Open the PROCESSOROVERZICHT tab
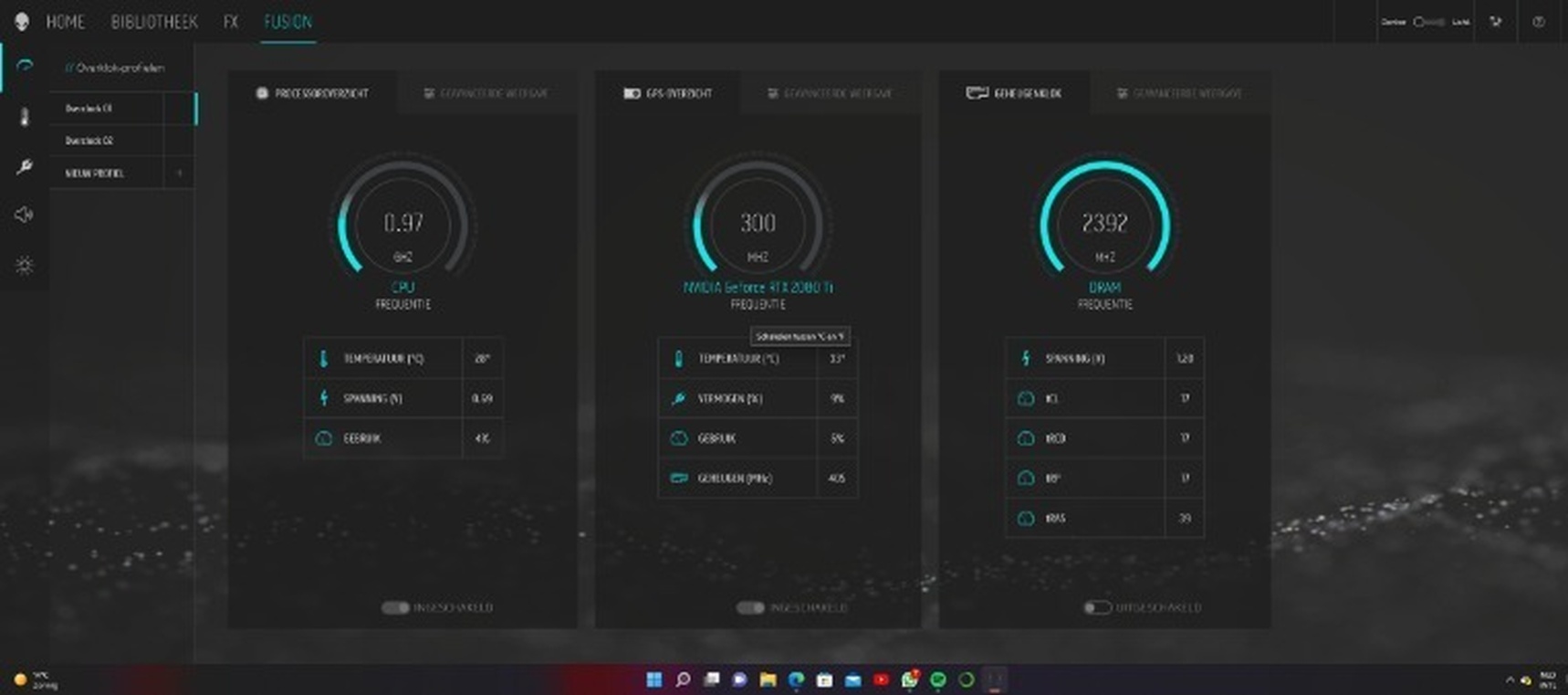Viewport: 1568px width, 695px height. coord(312,93)
